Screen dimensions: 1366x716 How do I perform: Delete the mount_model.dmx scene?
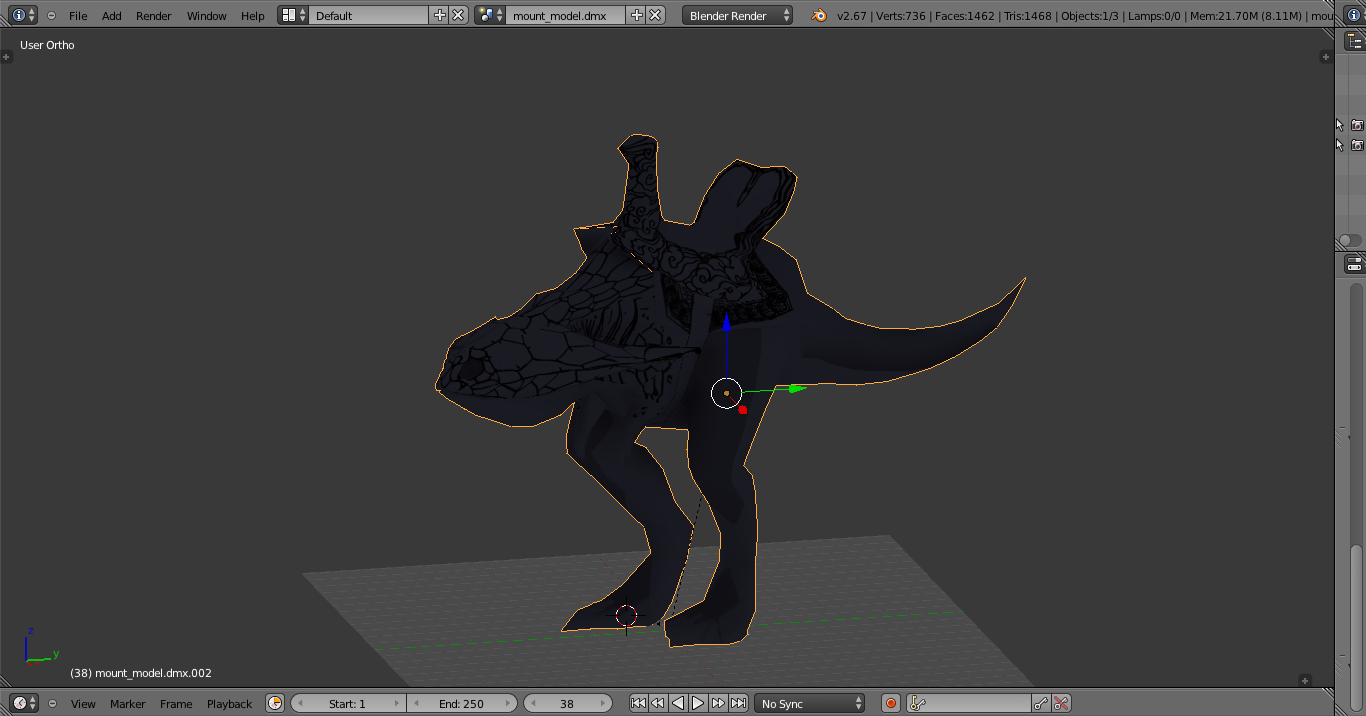point(655,15)
